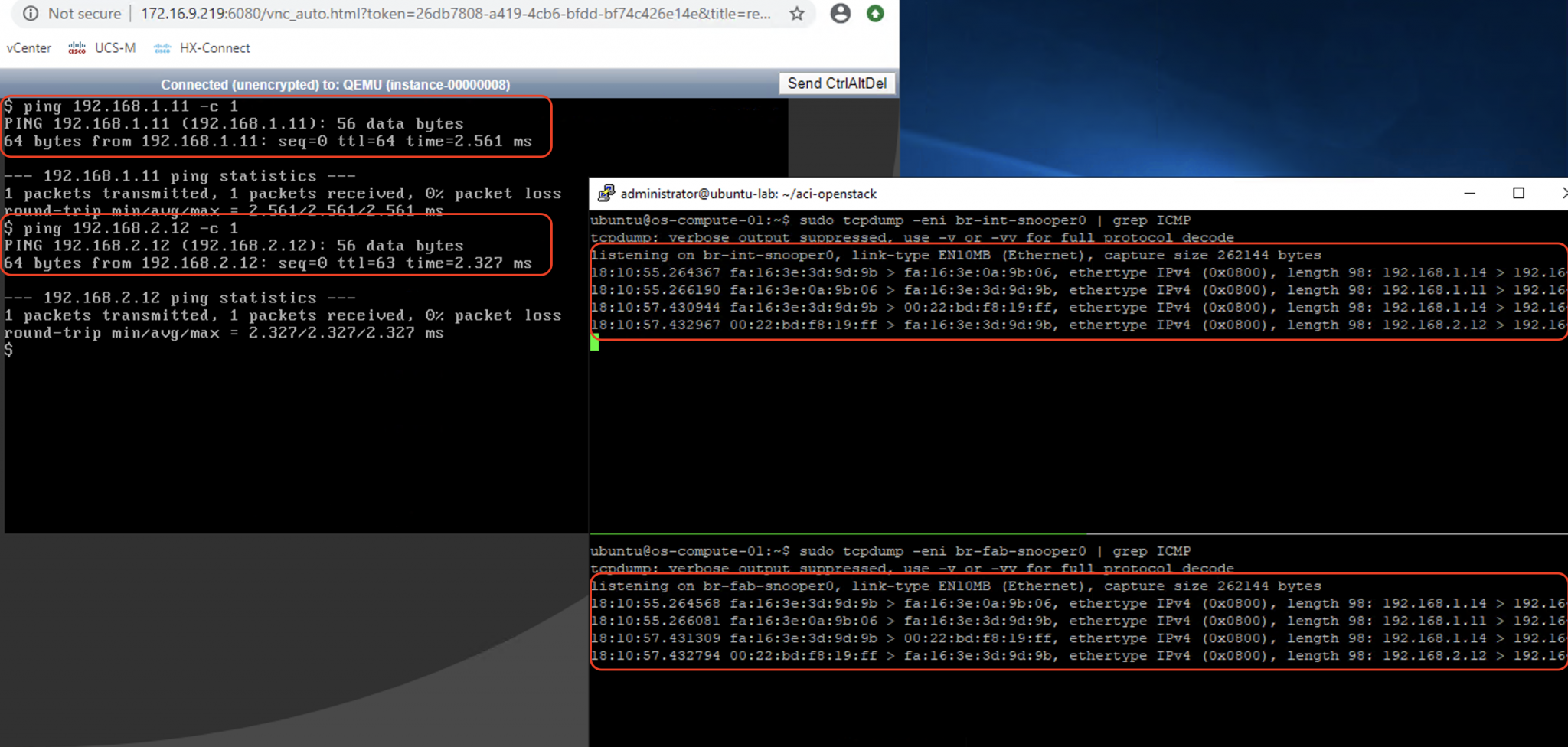Click the green terminal cursor block
The height and width of the screenshot is (747, 1568).
point(595,344)
